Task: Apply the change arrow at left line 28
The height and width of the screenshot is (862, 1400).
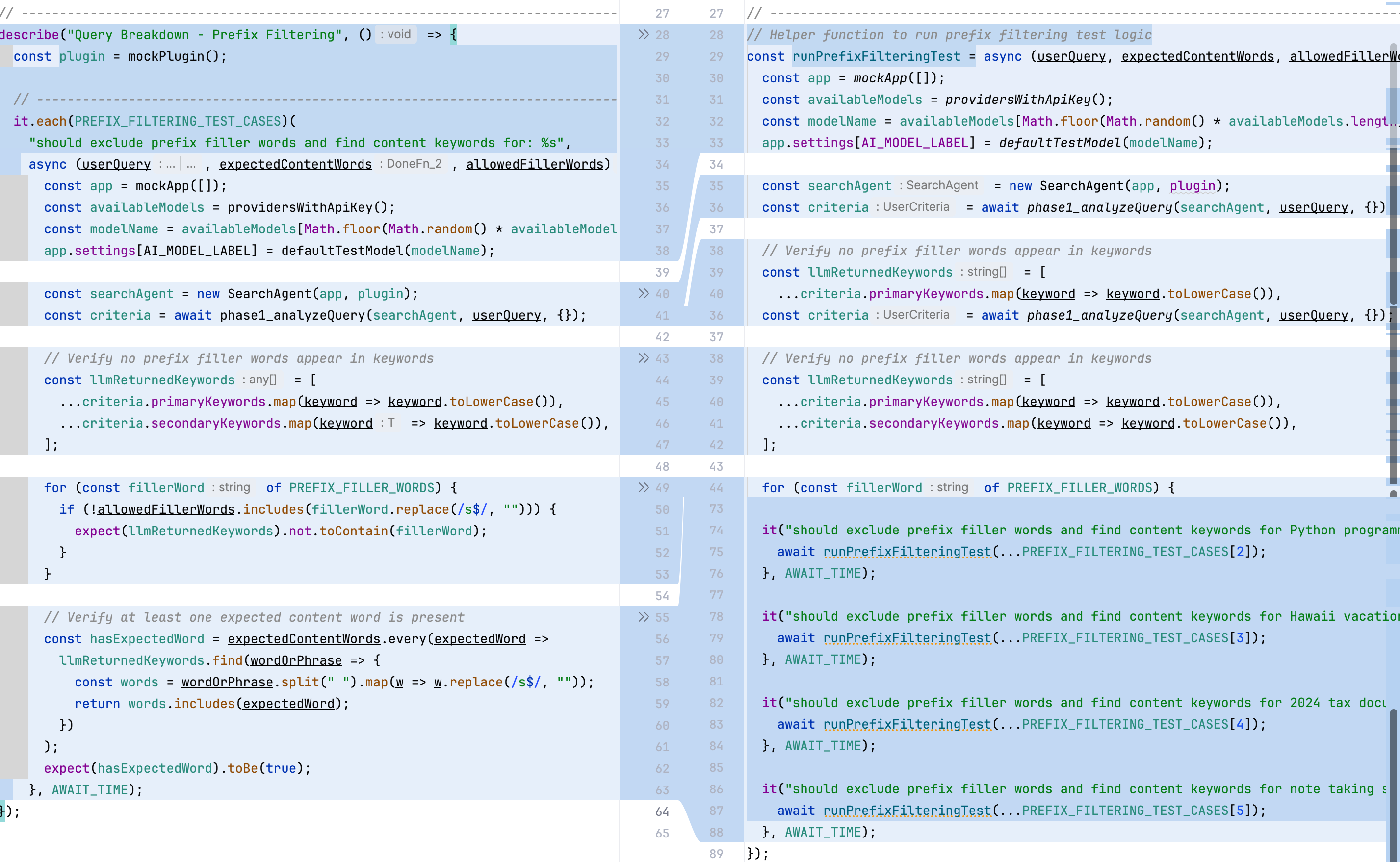Action: tap(643, 35)
